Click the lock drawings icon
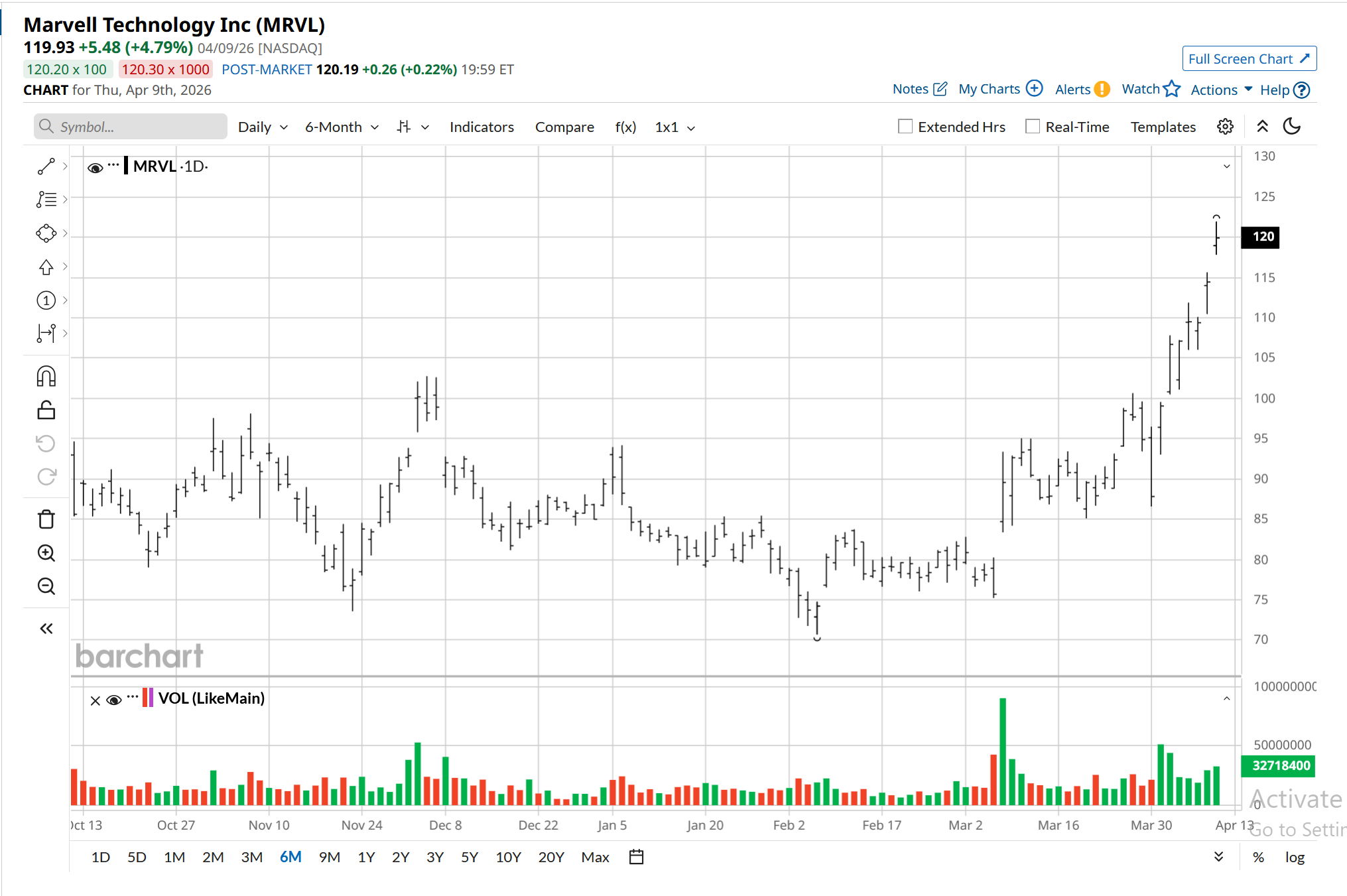This screenshot has height=896, width=1347. click(46, 410)
